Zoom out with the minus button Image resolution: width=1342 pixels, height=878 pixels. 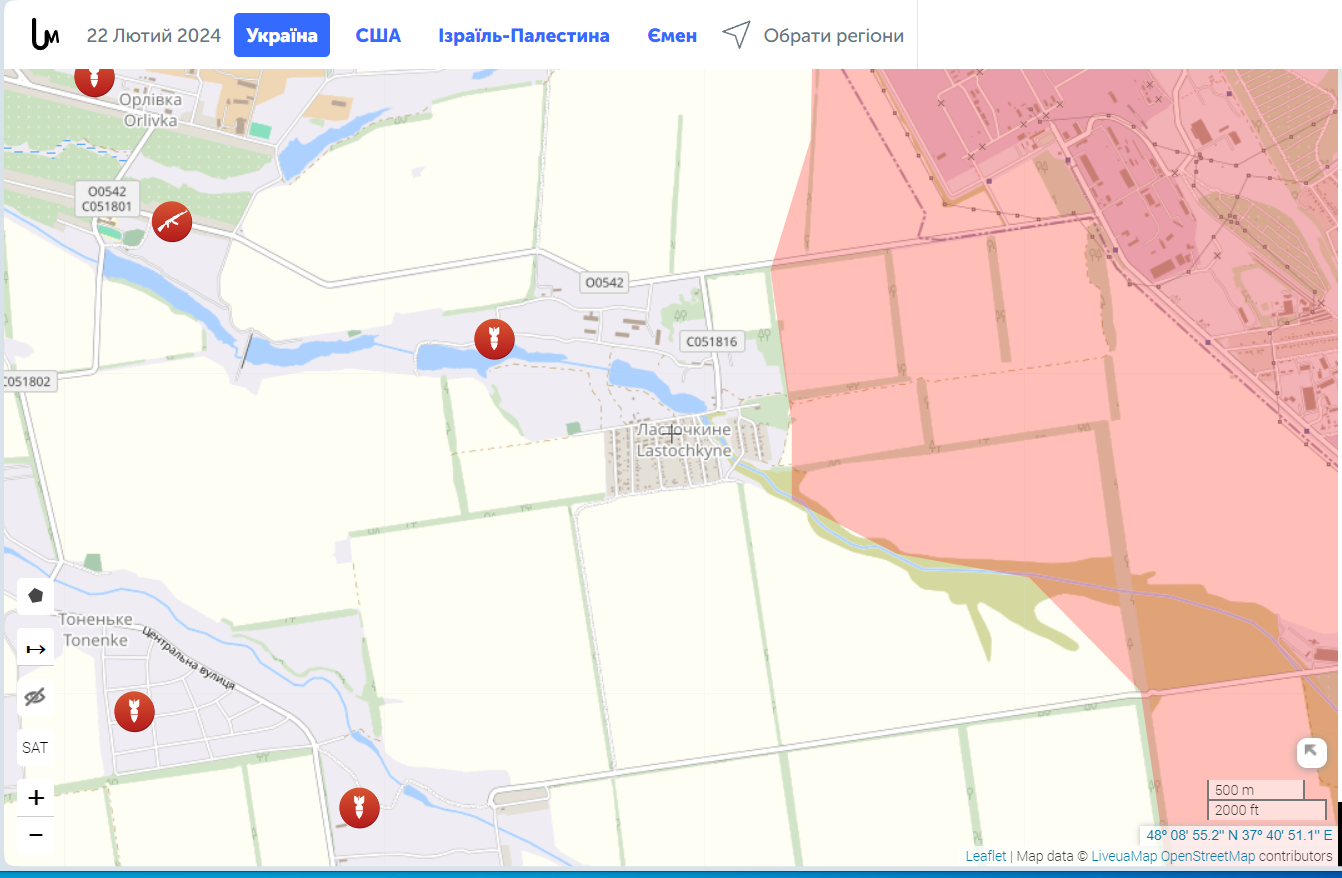(36, 834)
